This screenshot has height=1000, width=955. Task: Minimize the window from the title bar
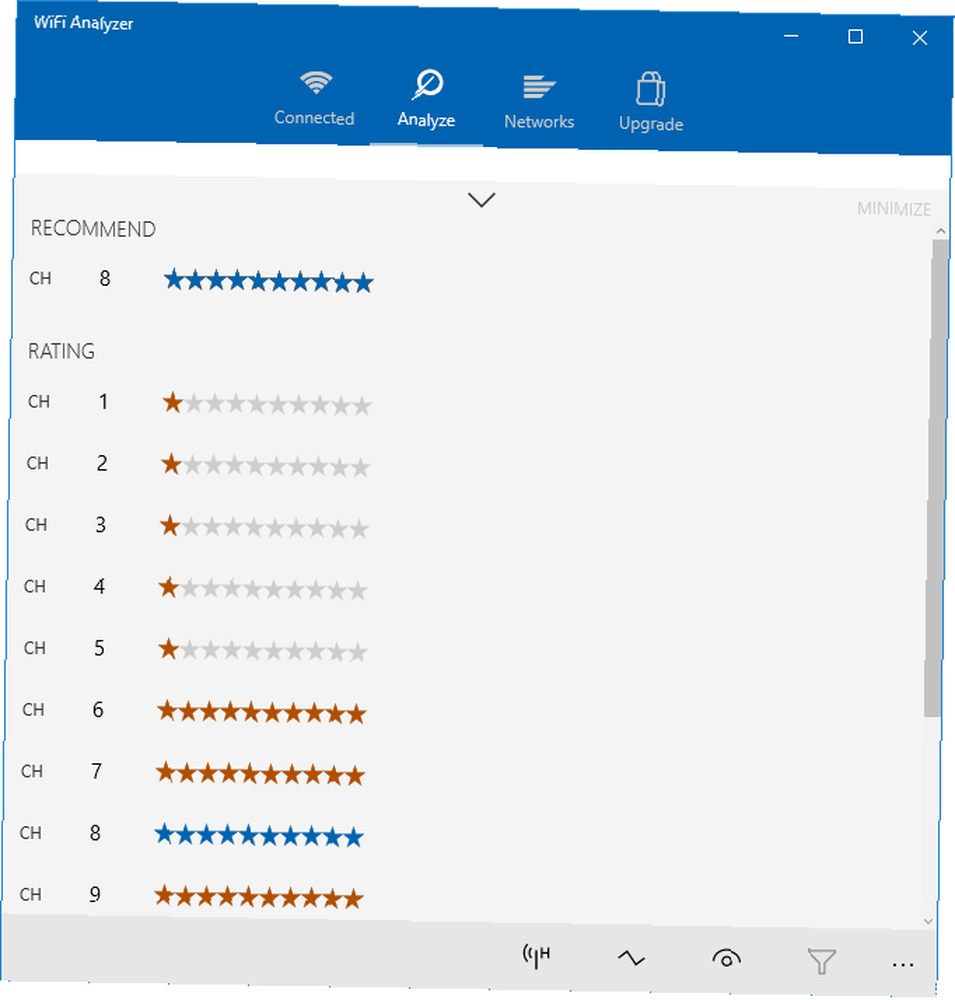point(791,36)
